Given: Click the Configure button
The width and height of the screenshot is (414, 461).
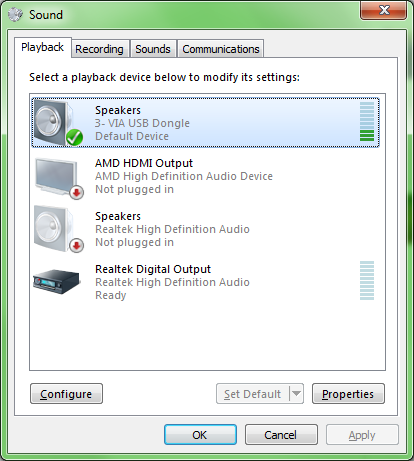Looking at the screenshot, I should click(x=66, y=394).
